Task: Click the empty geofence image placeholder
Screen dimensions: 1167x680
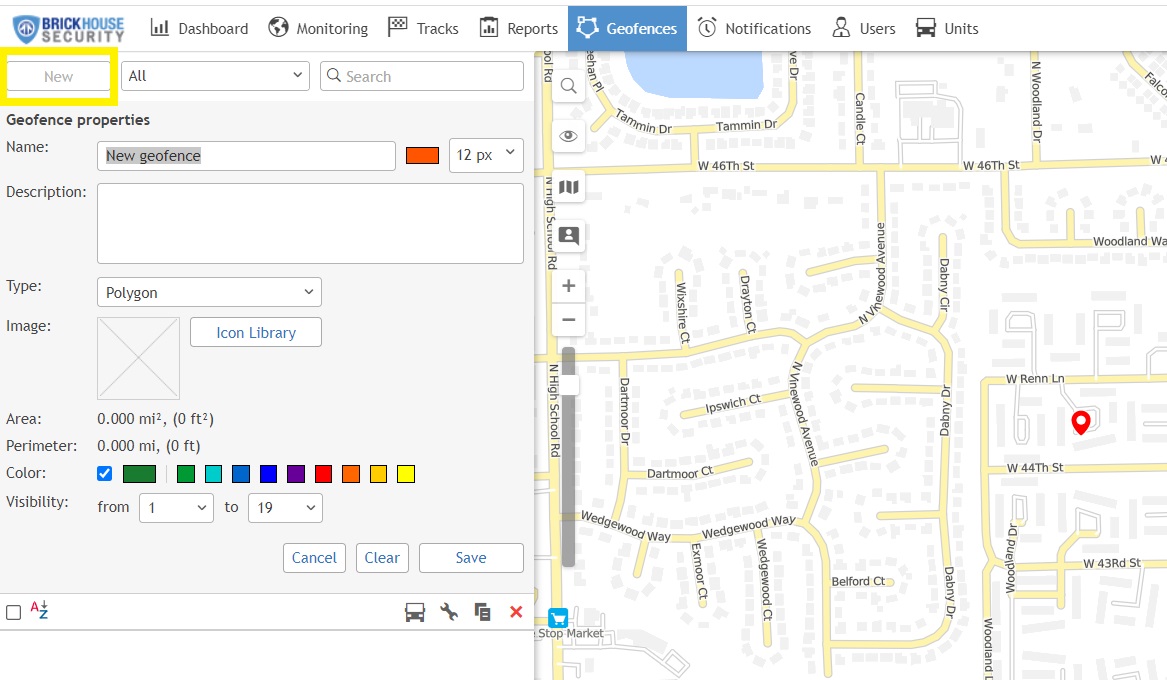Action: [138, 358]
